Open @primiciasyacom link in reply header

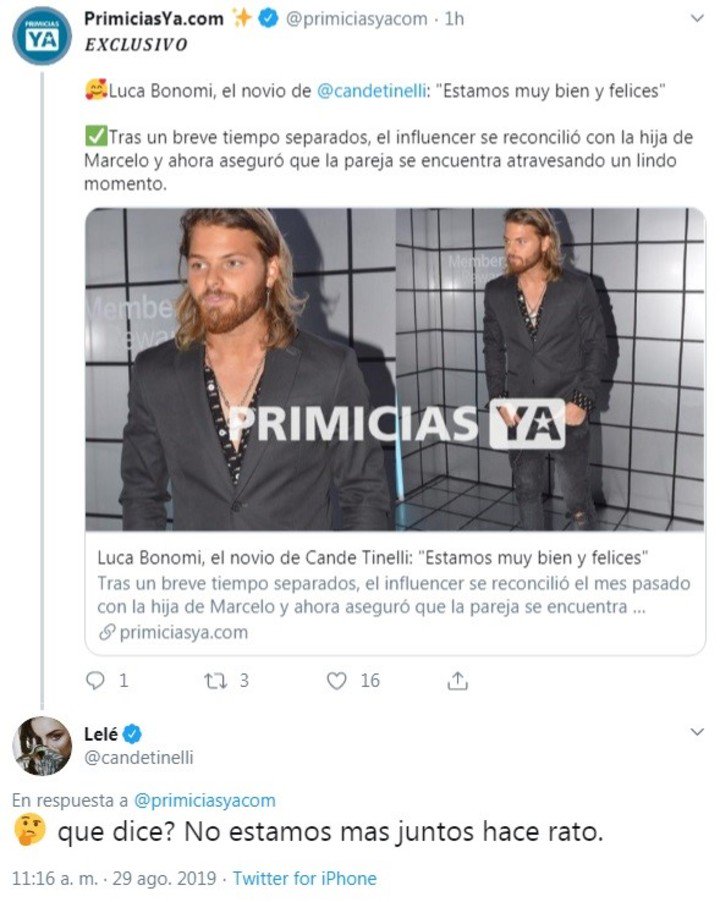(x=204, y=800)
